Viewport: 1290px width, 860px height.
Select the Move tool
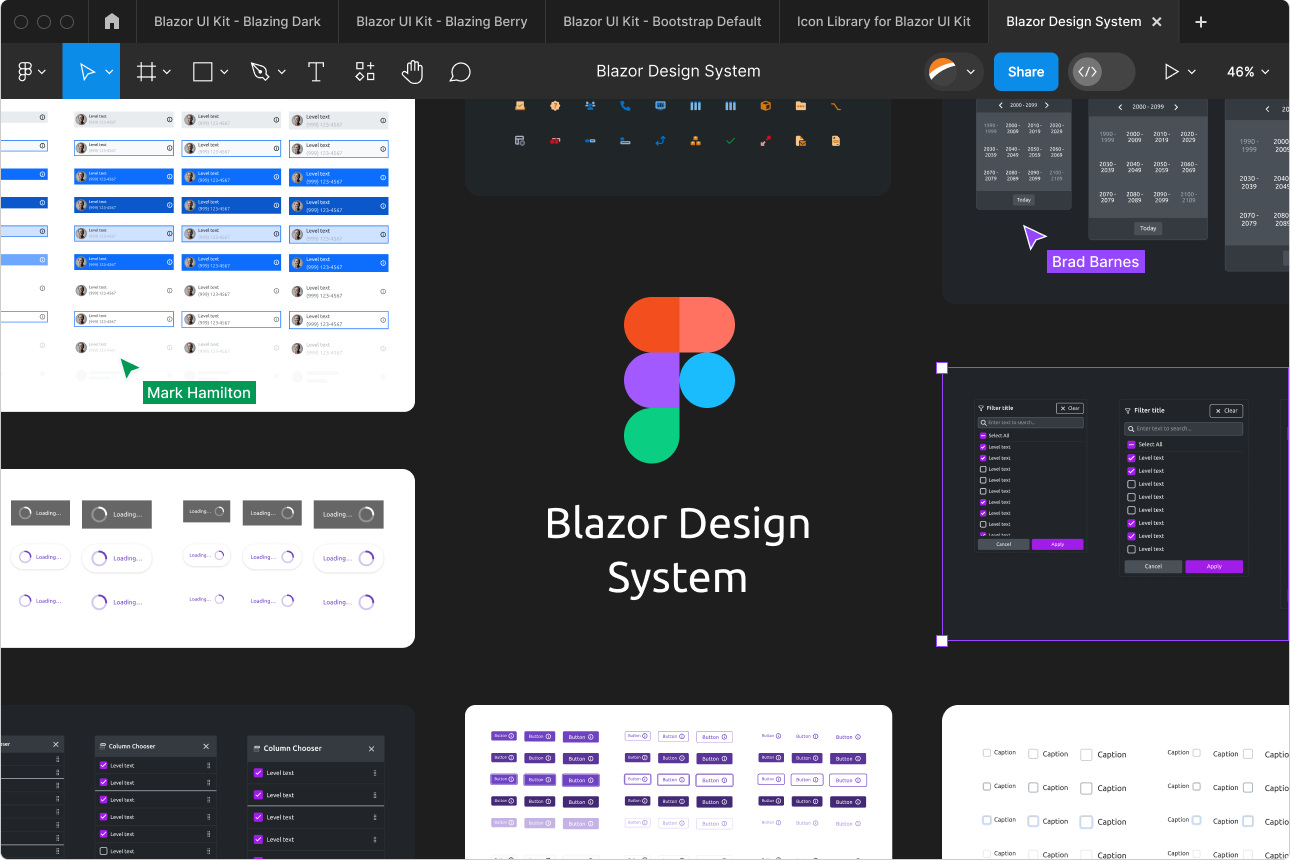(87, 72)
